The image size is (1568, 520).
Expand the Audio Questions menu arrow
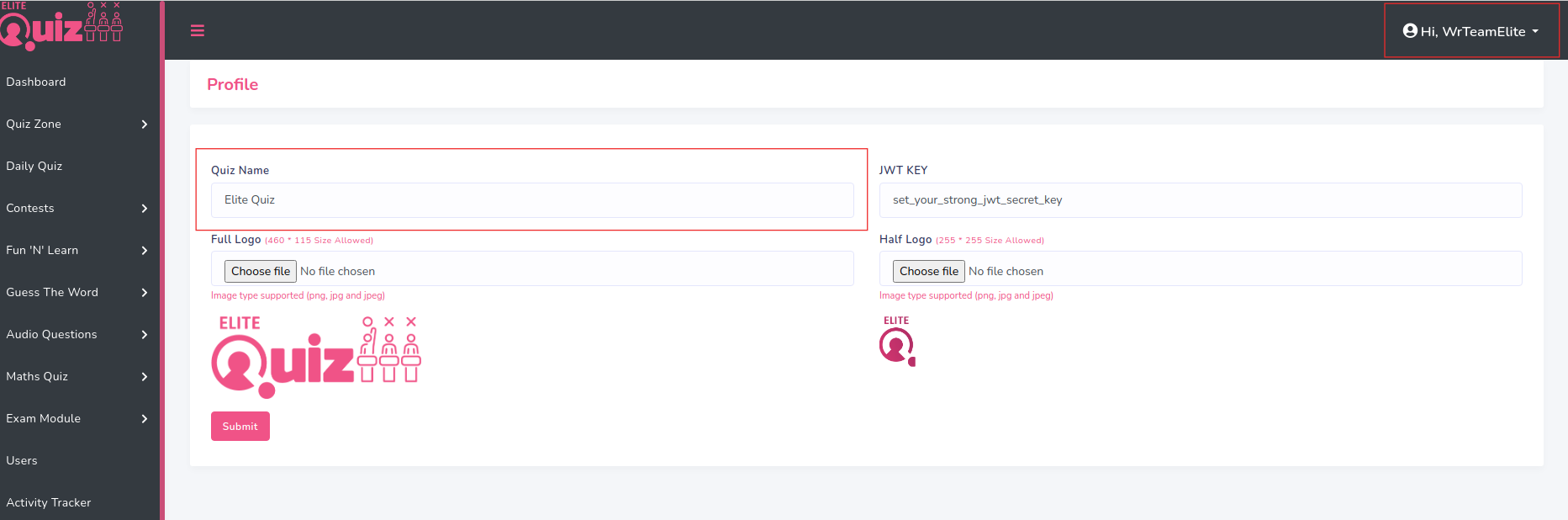point(145,335)
